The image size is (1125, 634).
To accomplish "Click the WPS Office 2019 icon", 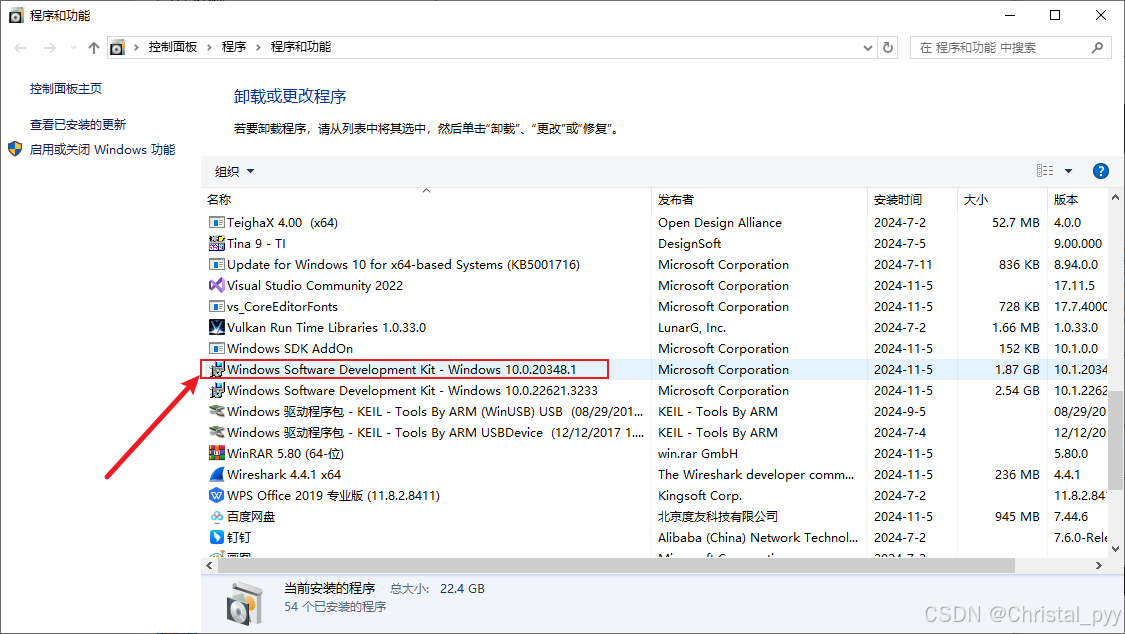I will point(216,496).
